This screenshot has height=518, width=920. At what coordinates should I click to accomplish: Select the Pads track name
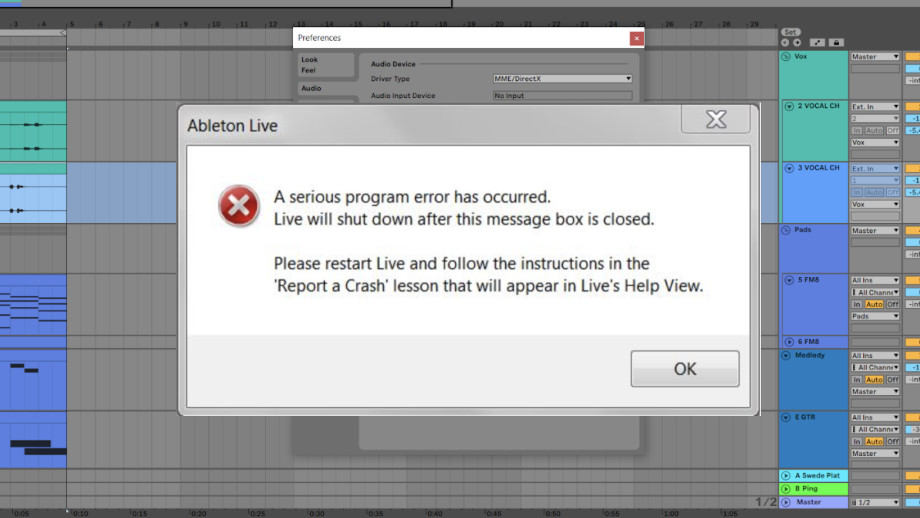803,230
